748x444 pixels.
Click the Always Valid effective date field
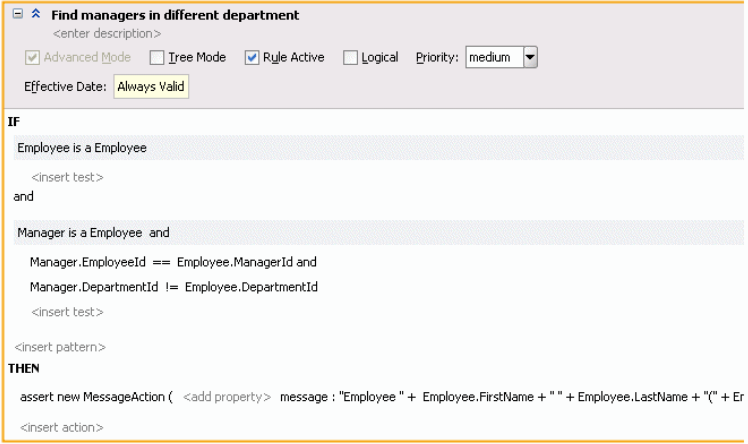(150, 87)
